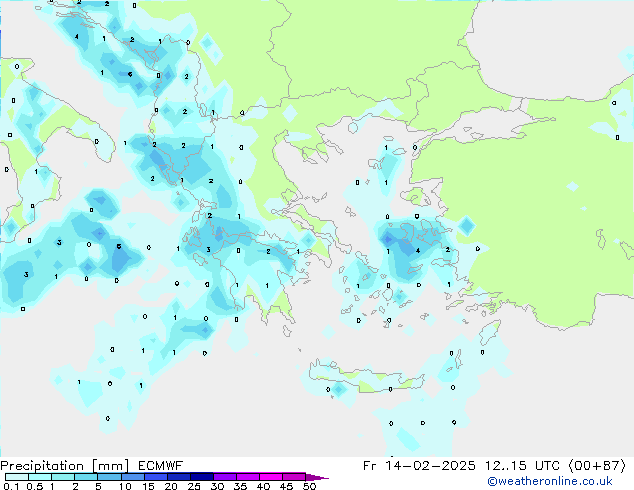Select the "ECMWF" model label

coord(161,466)
